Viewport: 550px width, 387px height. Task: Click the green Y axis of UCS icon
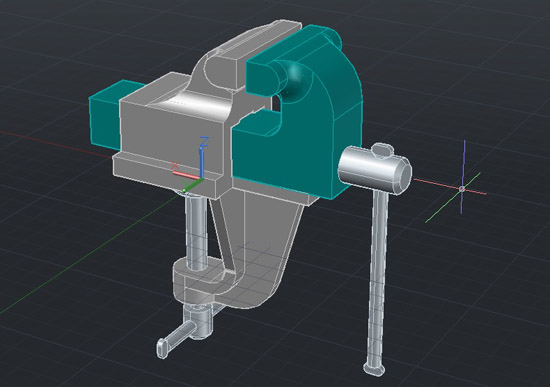click(192, 185)
